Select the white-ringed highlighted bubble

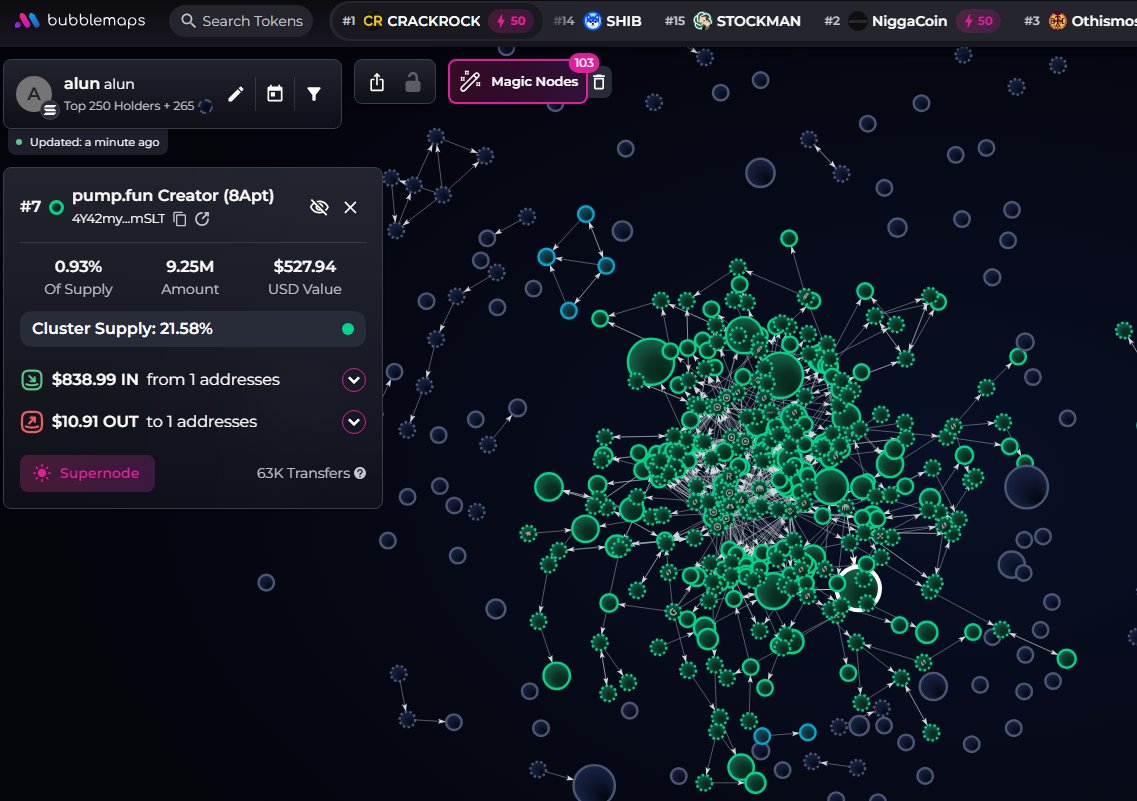pos(859,589)
